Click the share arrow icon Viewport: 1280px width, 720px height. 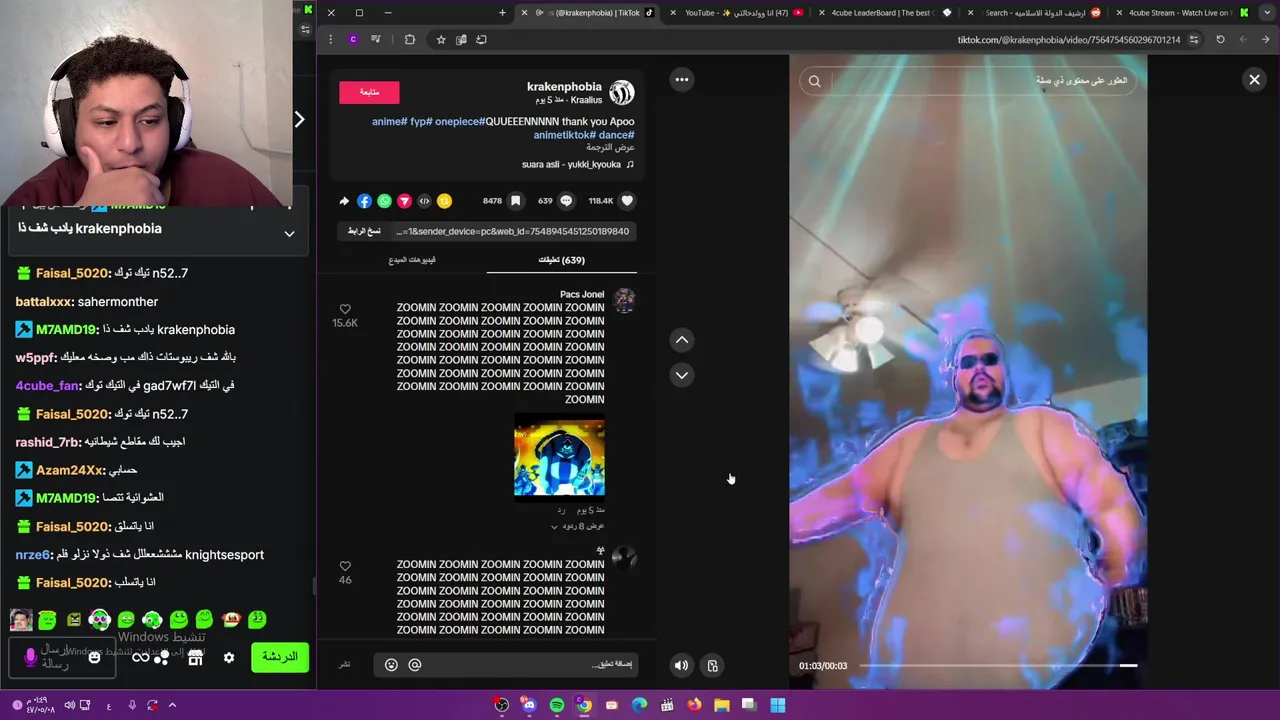click(344, 201)
